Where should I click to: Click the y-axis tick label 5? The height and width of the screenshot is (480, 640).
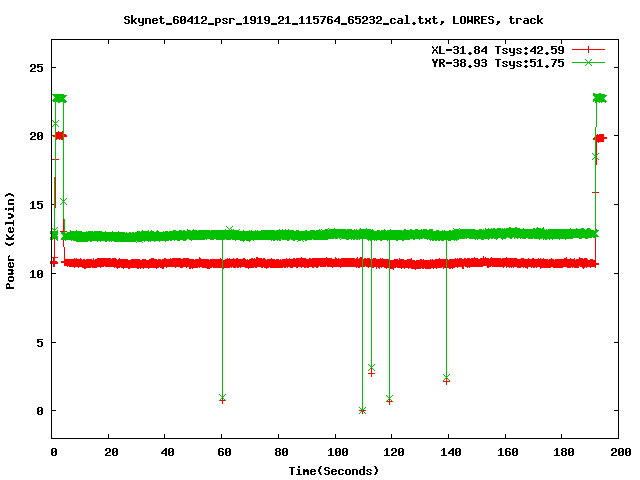pyautogui.click(x=40, y=342)
